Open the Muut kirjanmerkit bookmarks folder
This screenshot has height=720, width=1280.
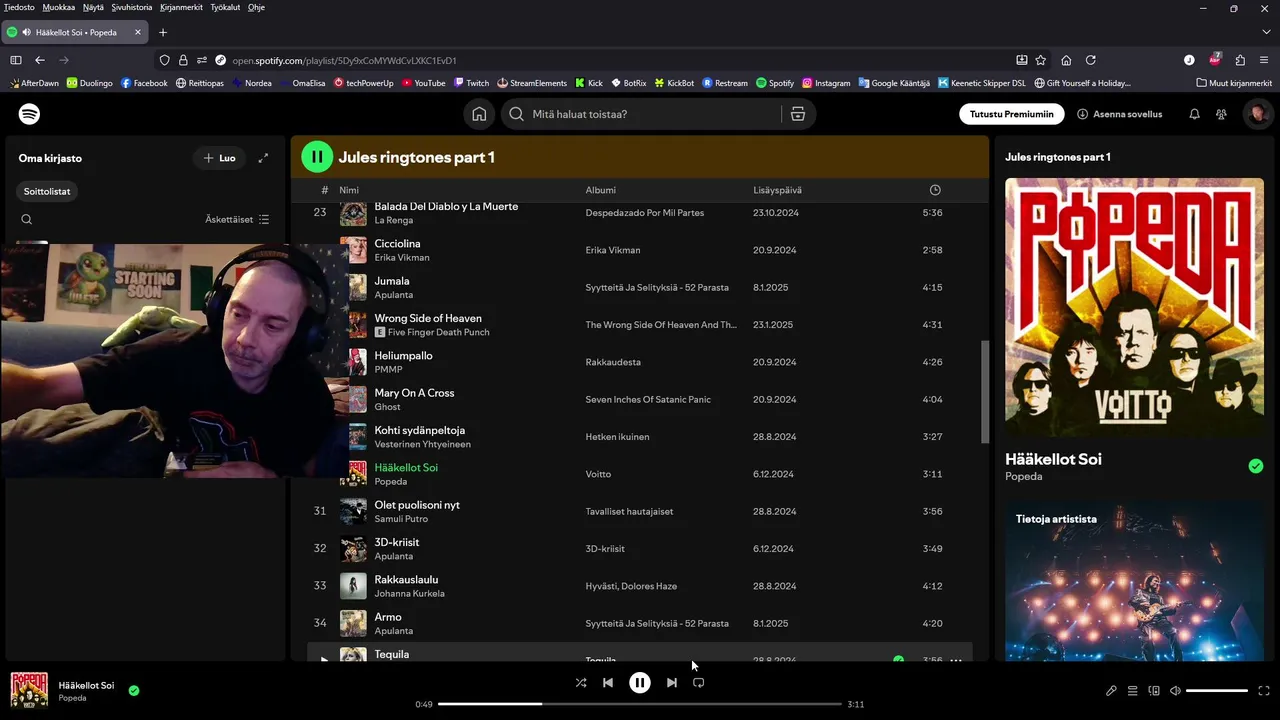coord(1234,83)
